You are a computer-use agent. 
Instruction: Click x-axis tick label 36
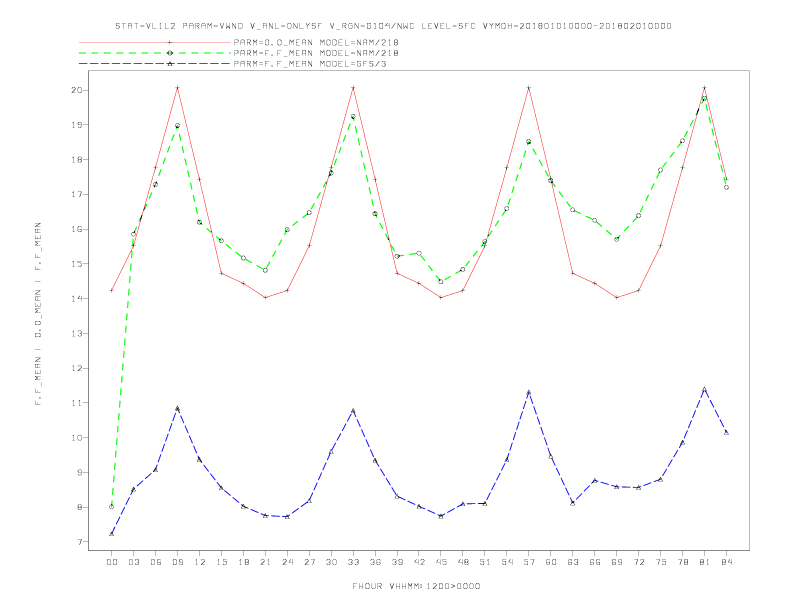click(375, 562)
